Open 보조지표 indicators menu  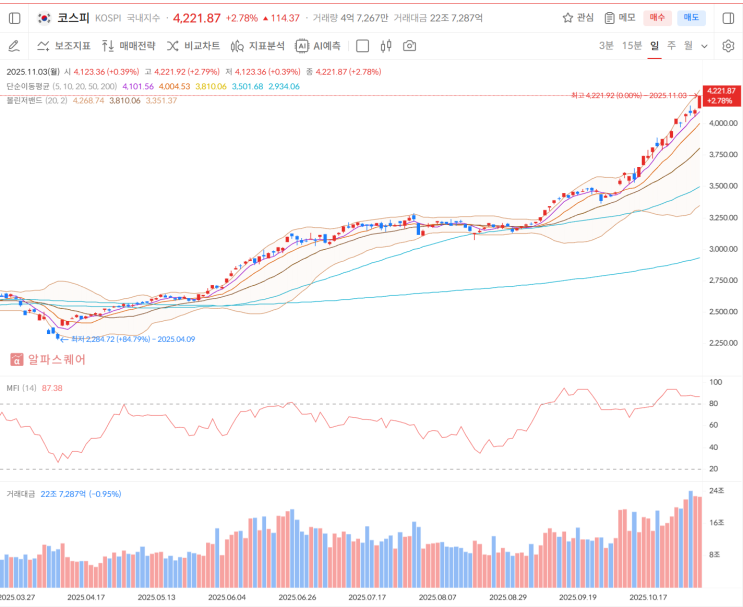pyautogui.click(x=64, y=46)
